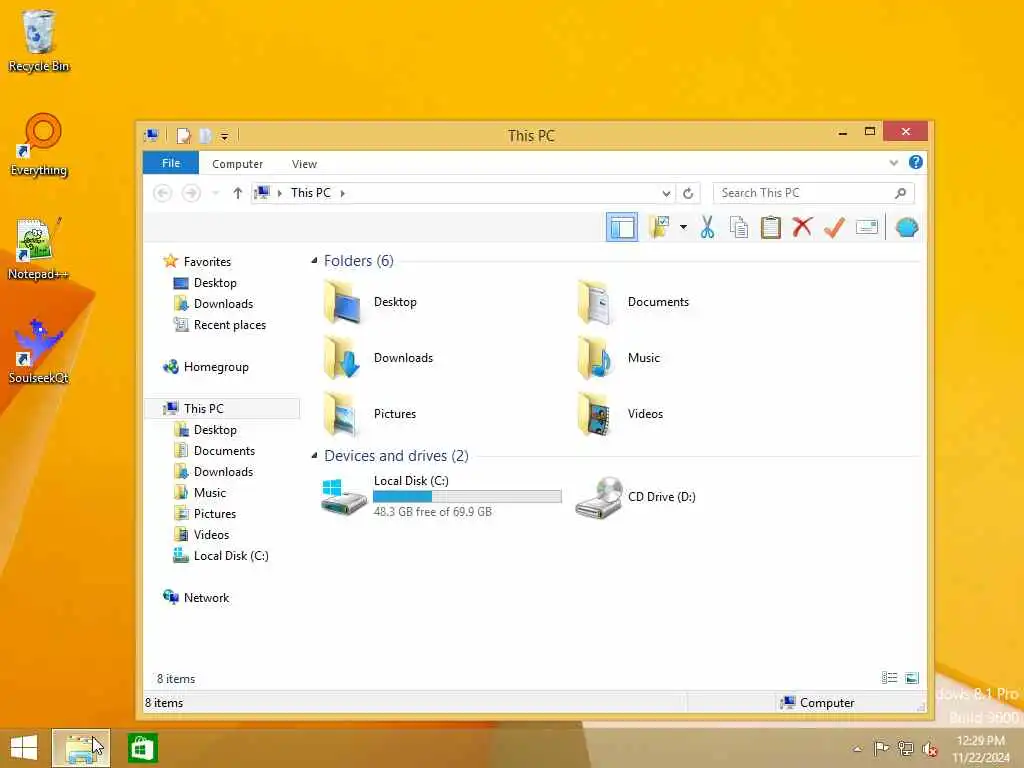The width and height of the screenshot is (1024, 768).
Task: Open the File tab
Action: pos(170,163)
